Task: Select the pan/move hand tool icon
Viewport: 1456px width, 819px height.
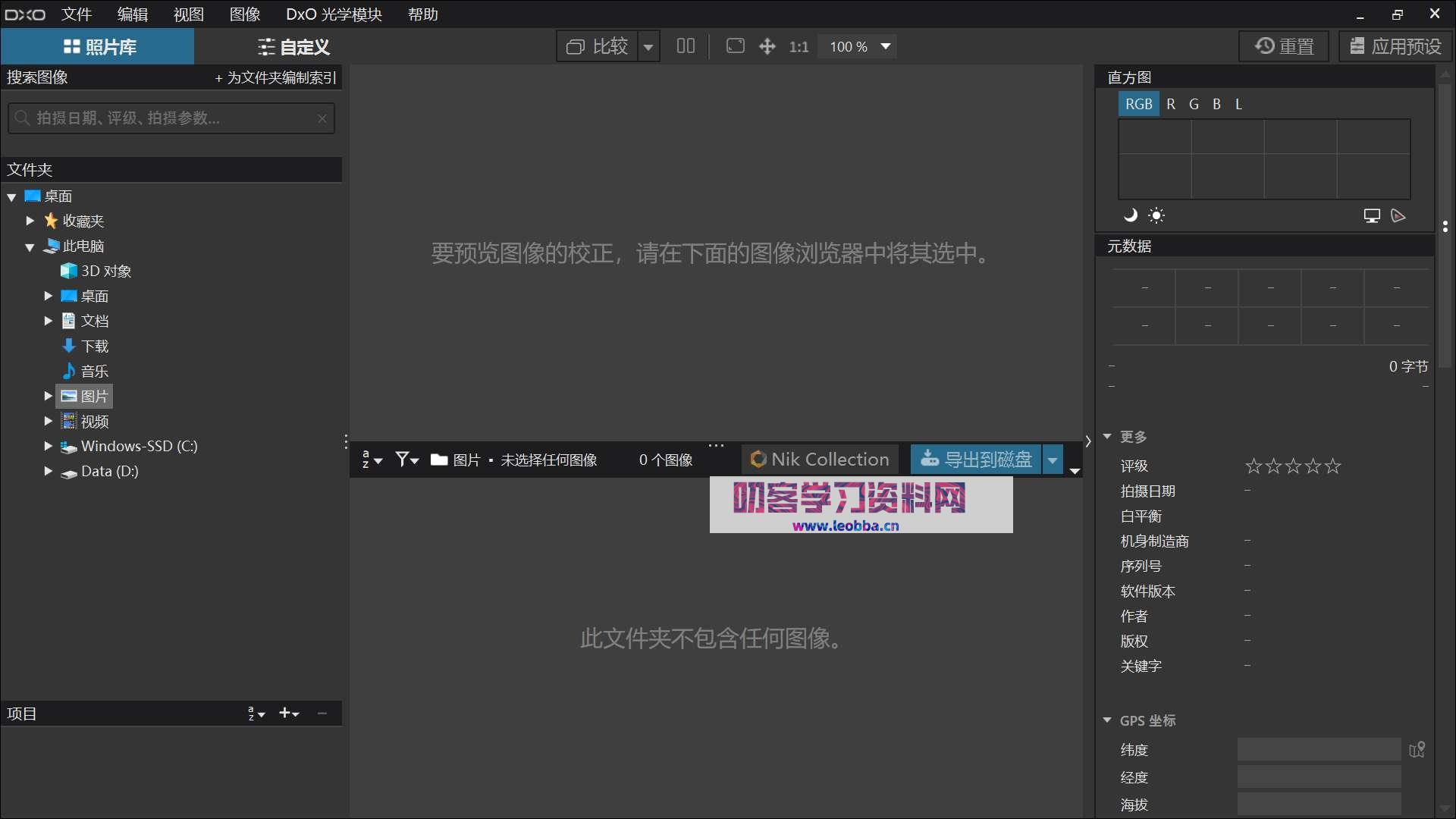Action: click(x=767, y=46)
